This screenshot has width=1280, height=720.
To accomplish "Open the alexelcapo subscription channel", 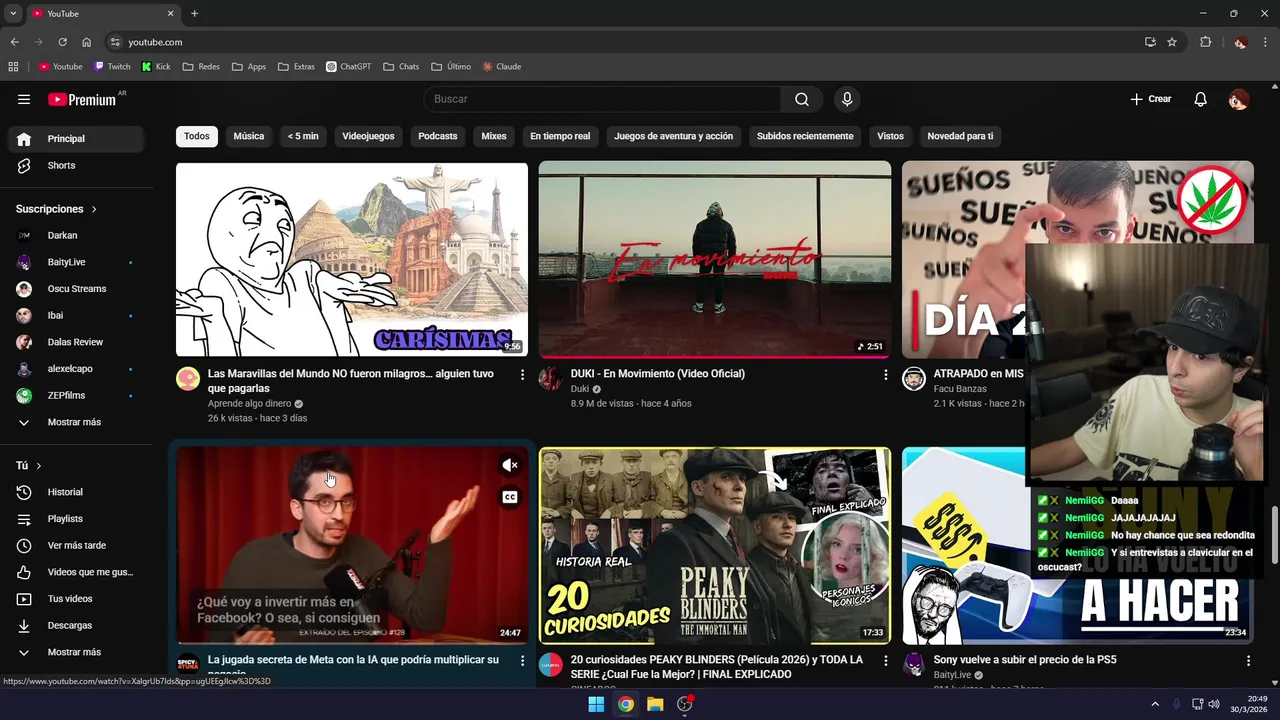I will [x=76, y=369].
